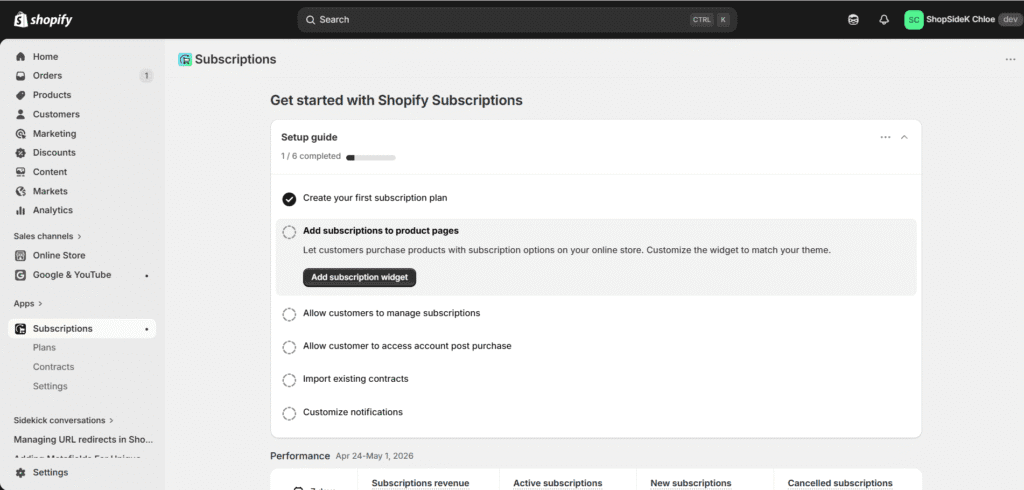Click the Content image icon
The image size is (1024, 490).
[20, 172]
